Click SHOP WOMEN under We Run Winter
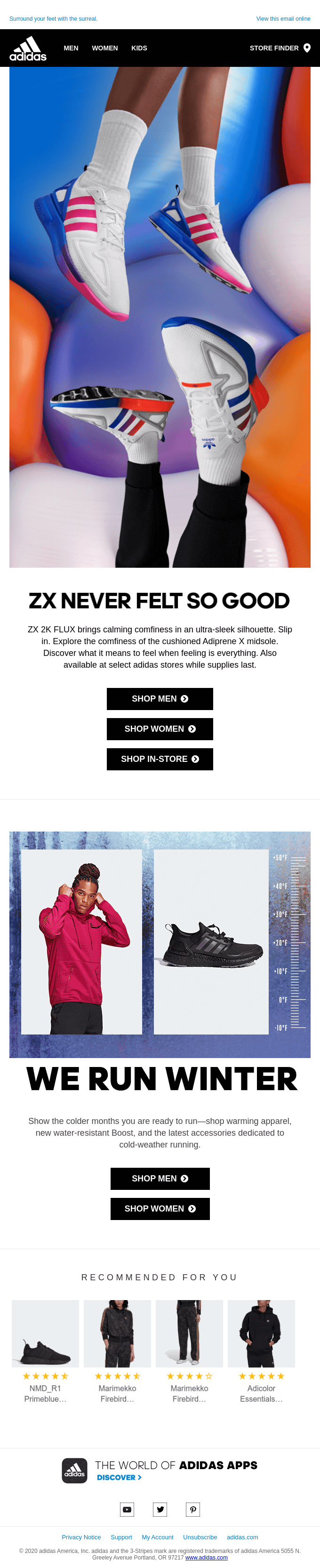 coord(160,1208)
